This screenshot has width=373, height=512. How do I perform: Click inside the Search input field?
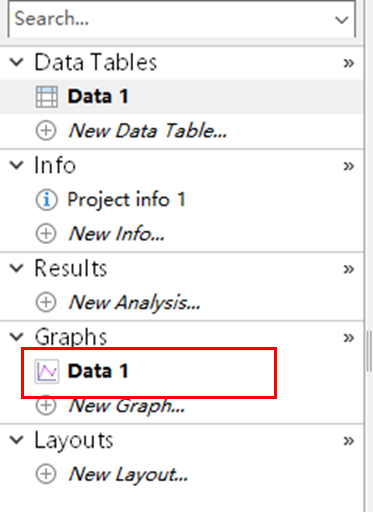pos(170,19)
